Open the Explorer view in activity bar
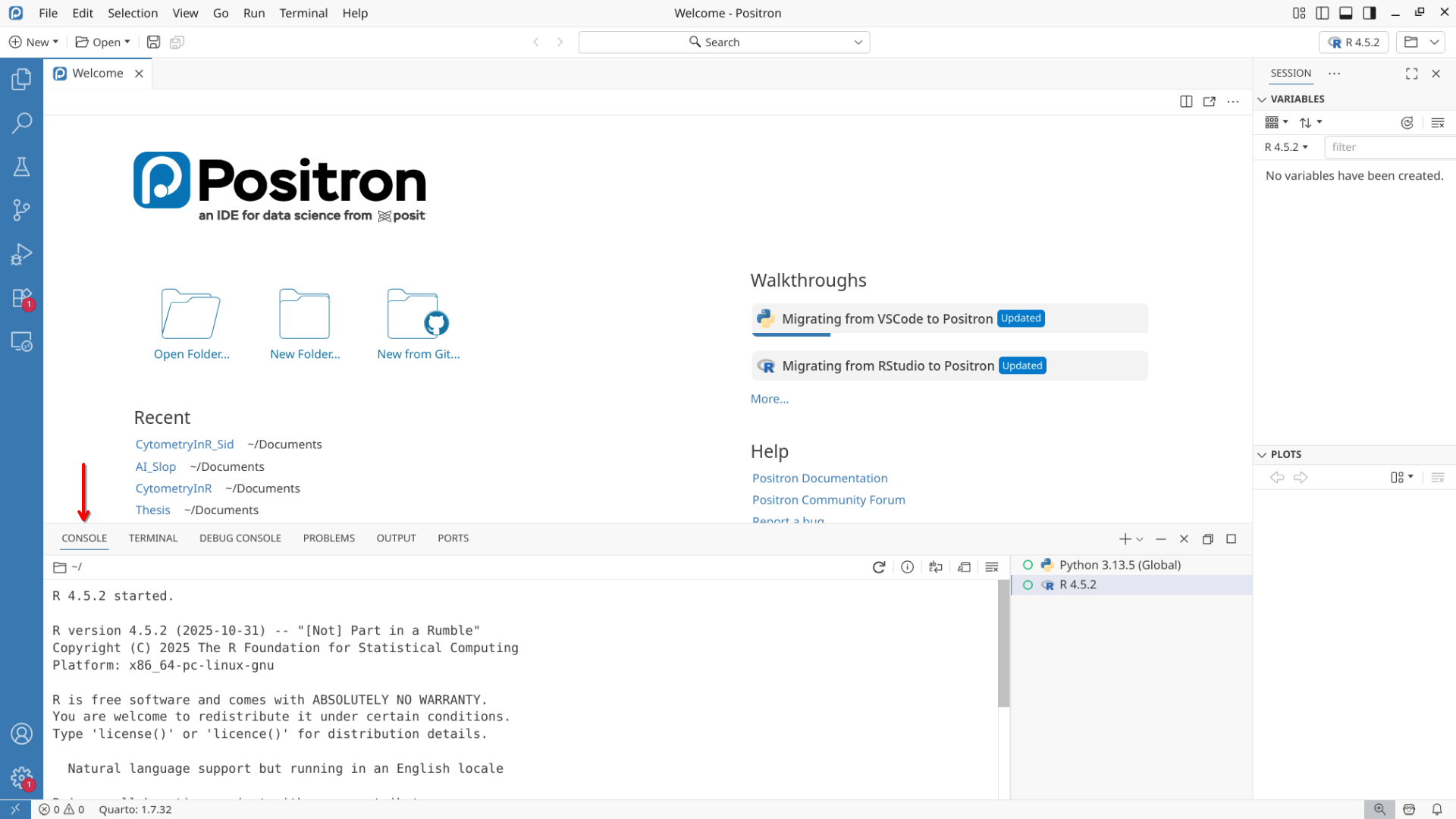Viewport: 1456px width, 819px height. [x=21, y=79]
